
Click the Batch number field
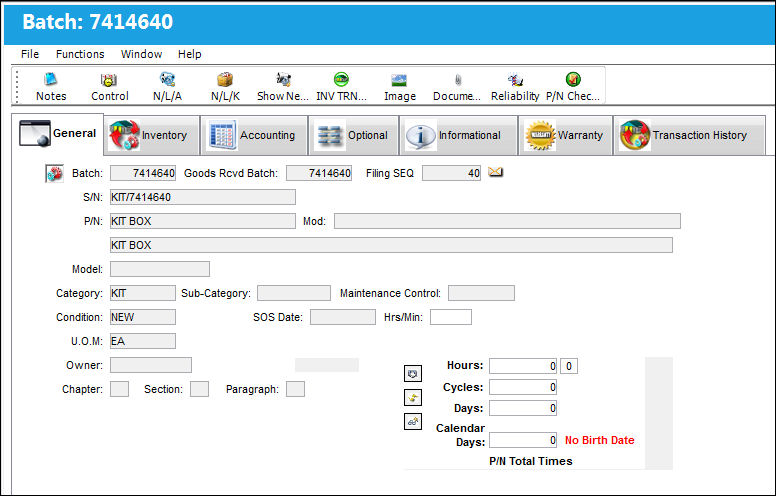coord(143,173)
